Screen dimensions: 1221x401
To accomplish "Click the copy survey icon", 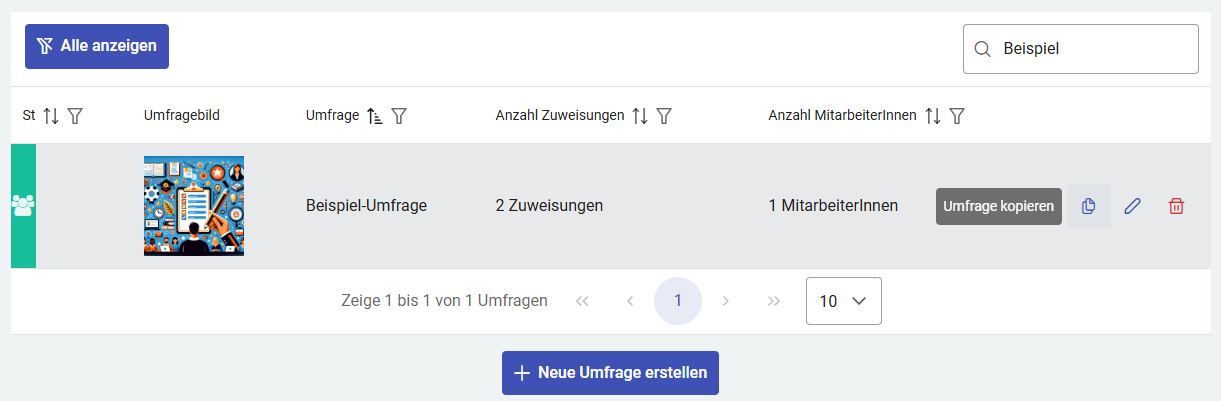I will (1088, 206).
